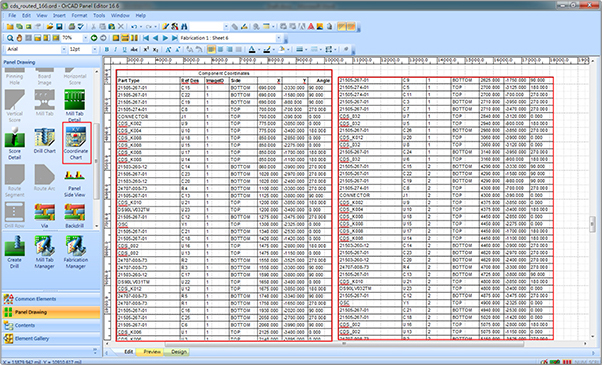Open the Fabrication sheet selector dropdown
602x365 pixels.
tap(279, 38)
